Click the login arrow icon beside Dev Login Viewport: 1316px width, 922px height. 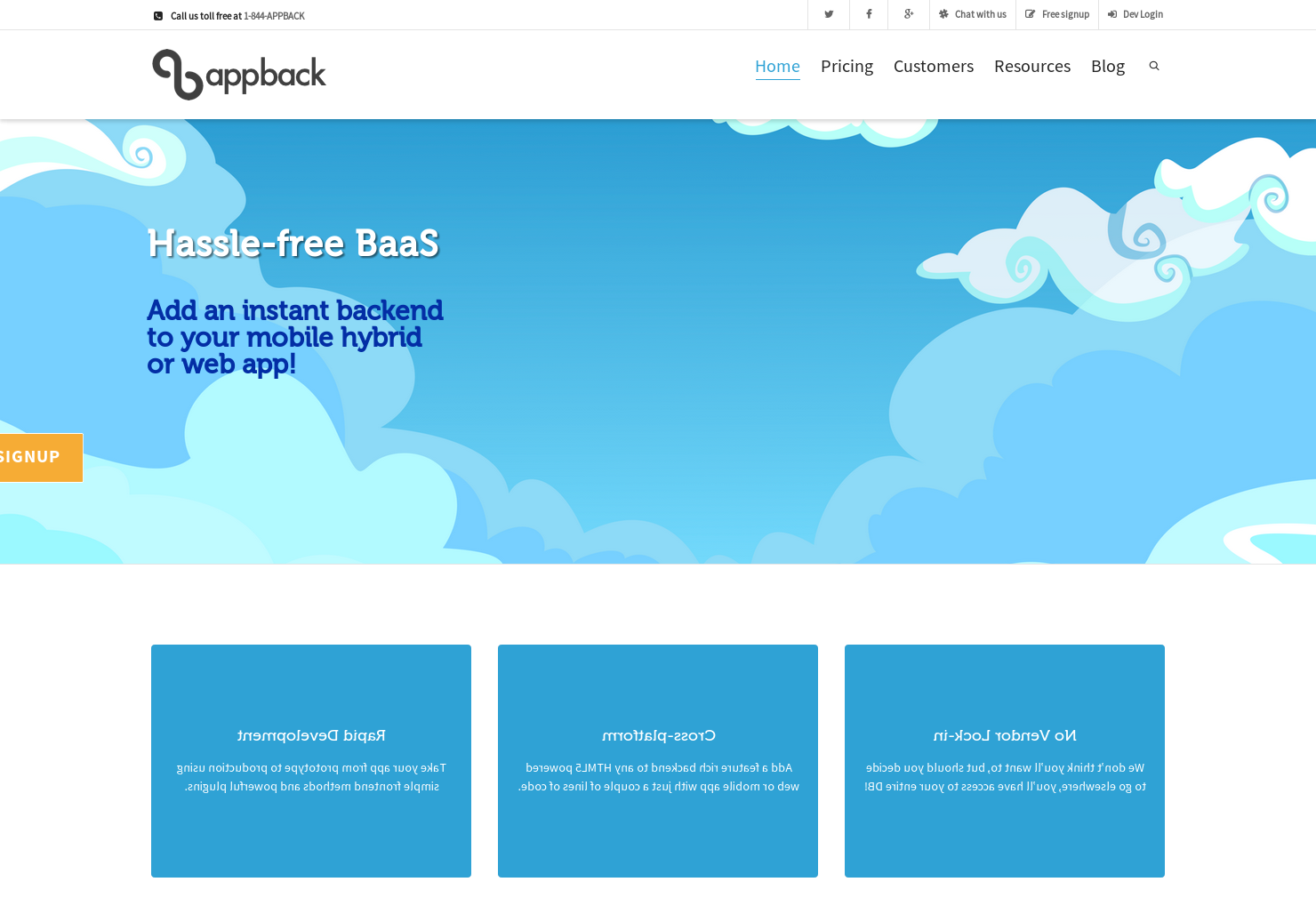coord(1111,14)
